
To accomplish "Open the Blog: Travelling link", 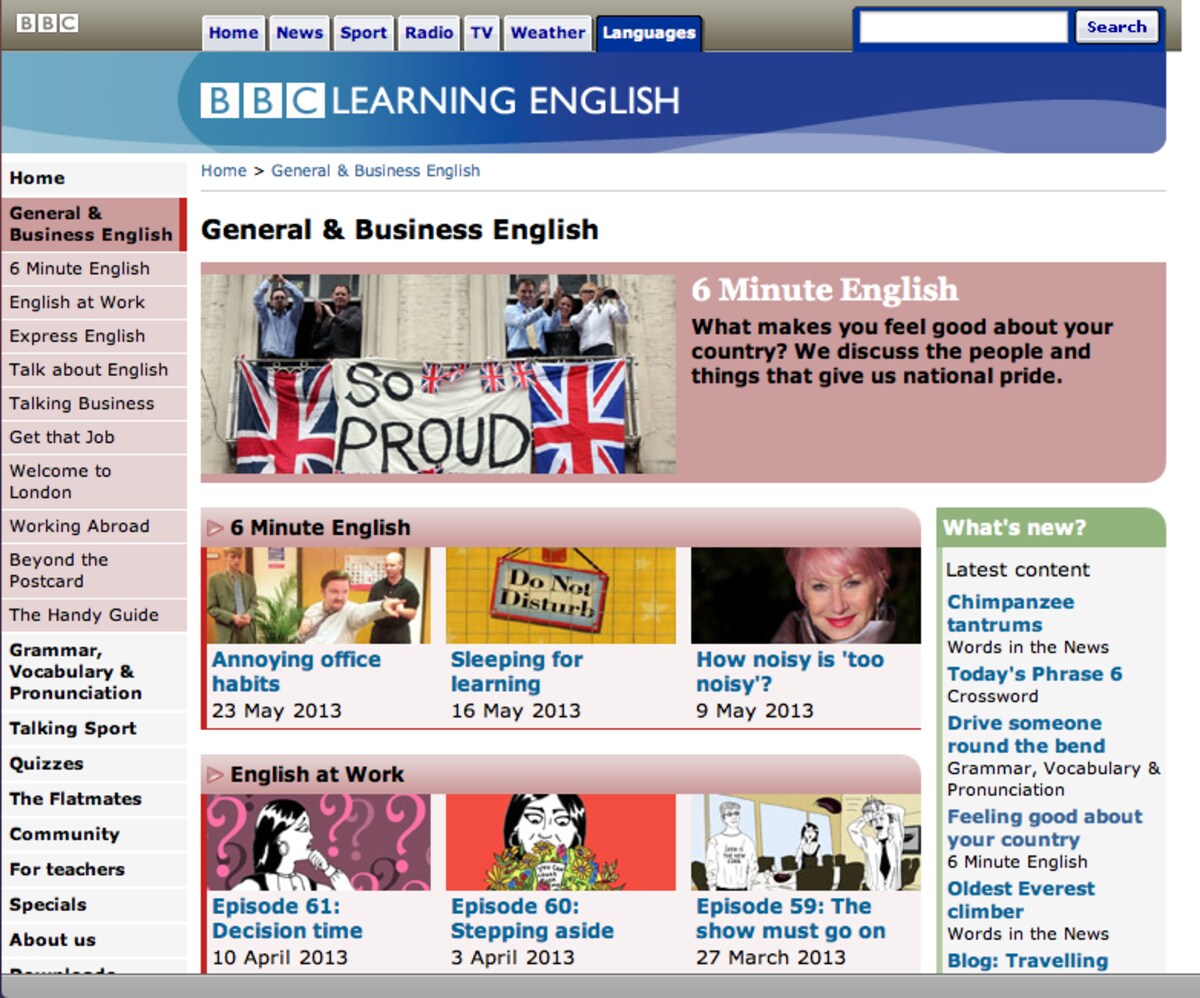I will 1028,961.
